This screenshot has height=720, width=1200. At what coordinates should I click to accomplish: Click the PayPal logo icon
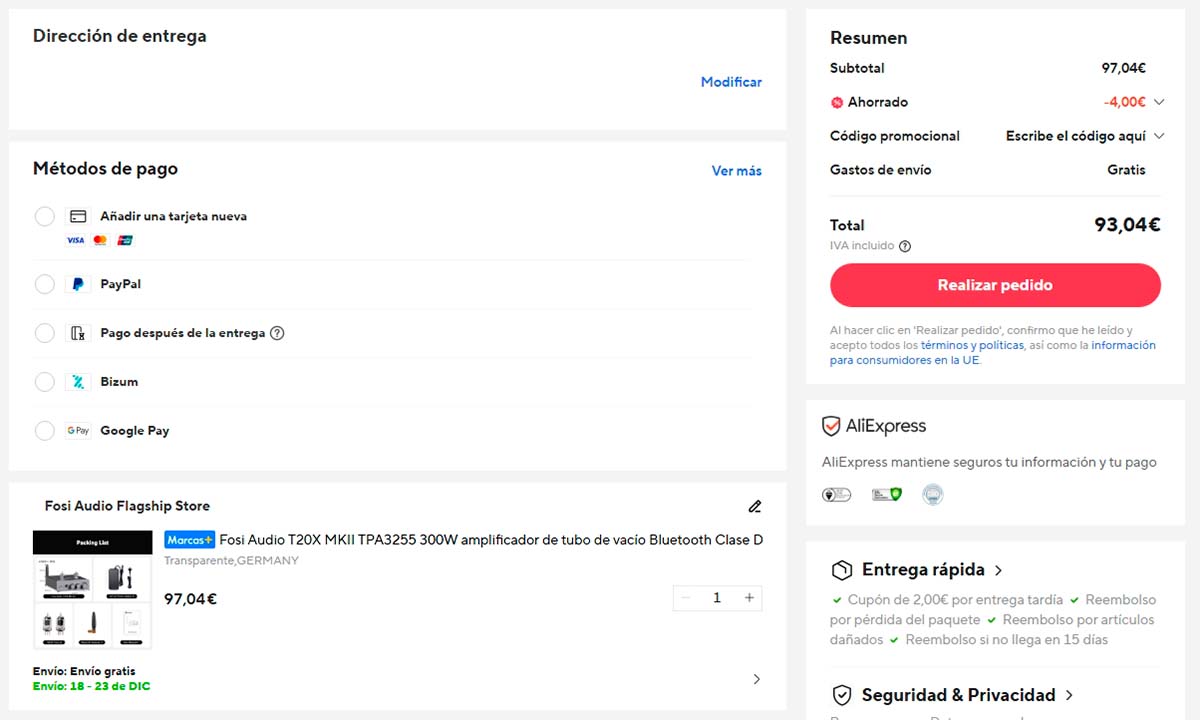click(x=78, y=285)
